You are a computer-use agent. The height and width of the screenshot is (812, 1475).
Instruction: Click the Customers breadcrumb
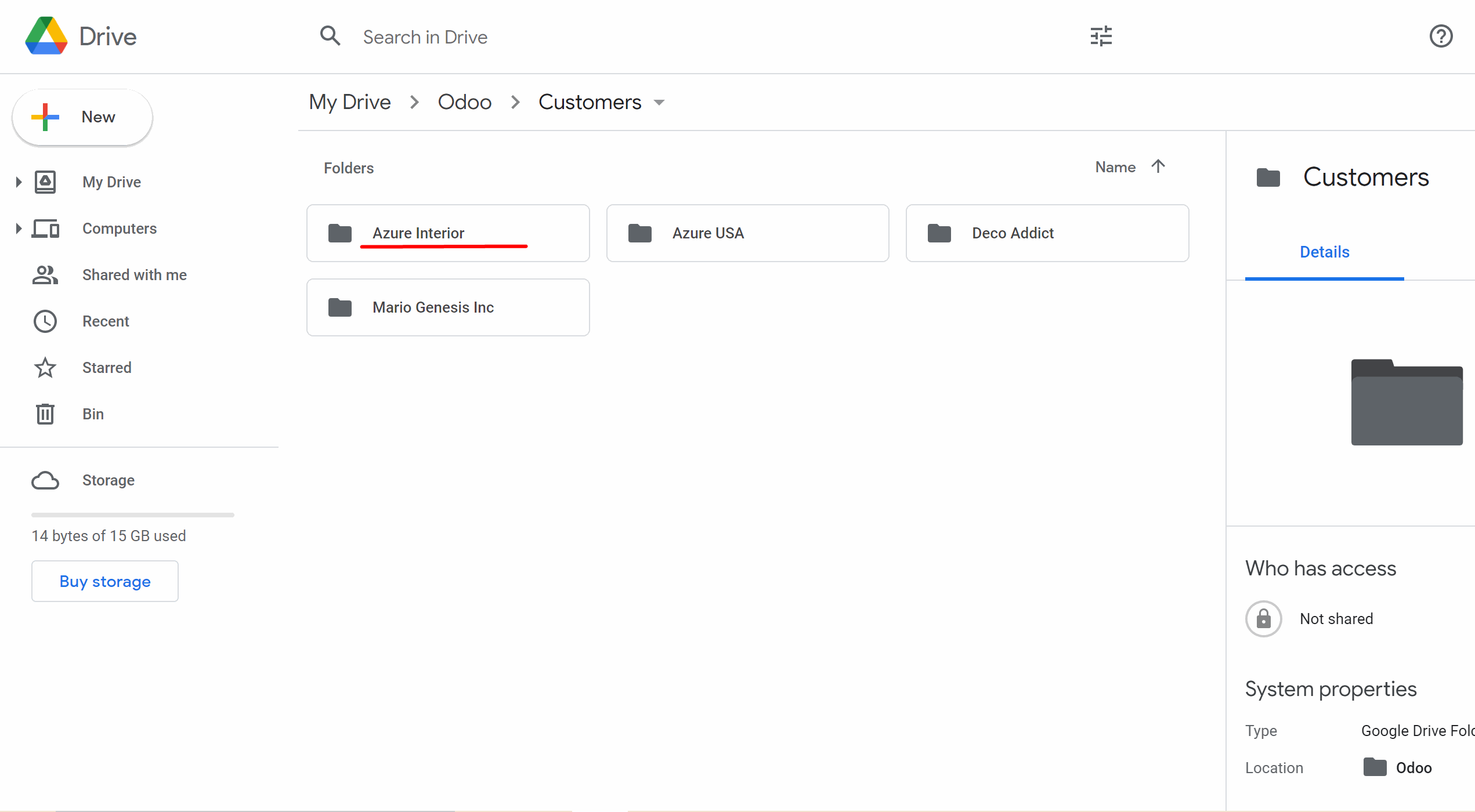point(590,102)
